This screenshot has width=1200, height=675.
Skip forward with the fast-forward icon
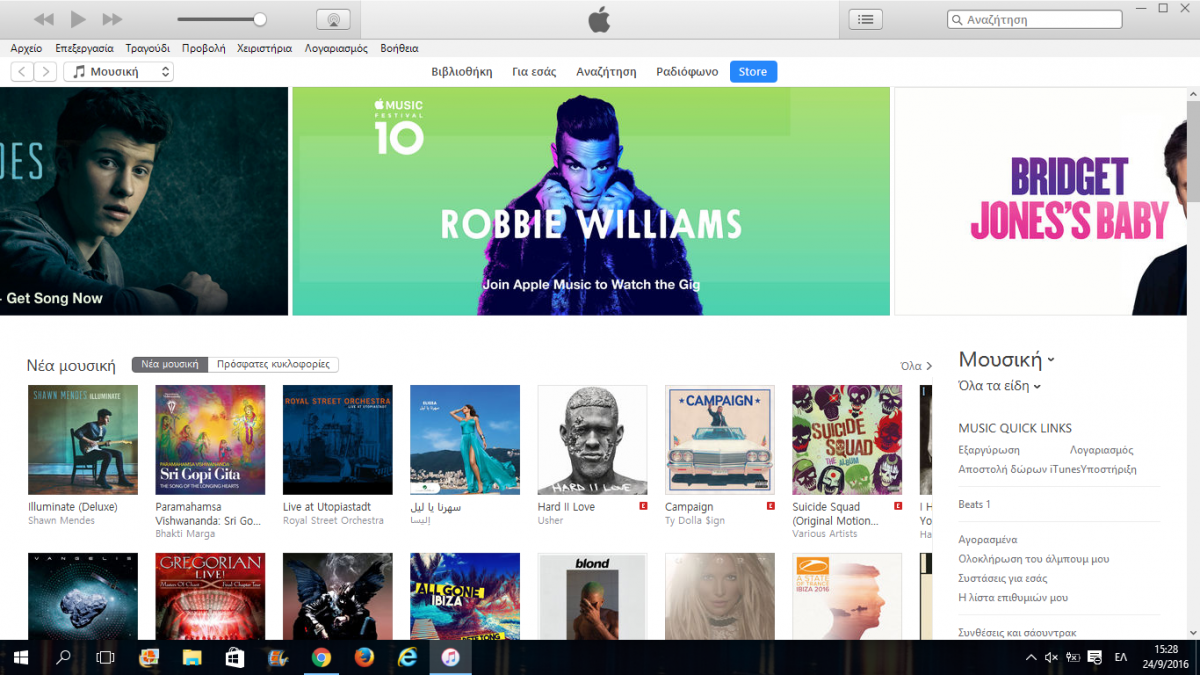coord(113,19)
